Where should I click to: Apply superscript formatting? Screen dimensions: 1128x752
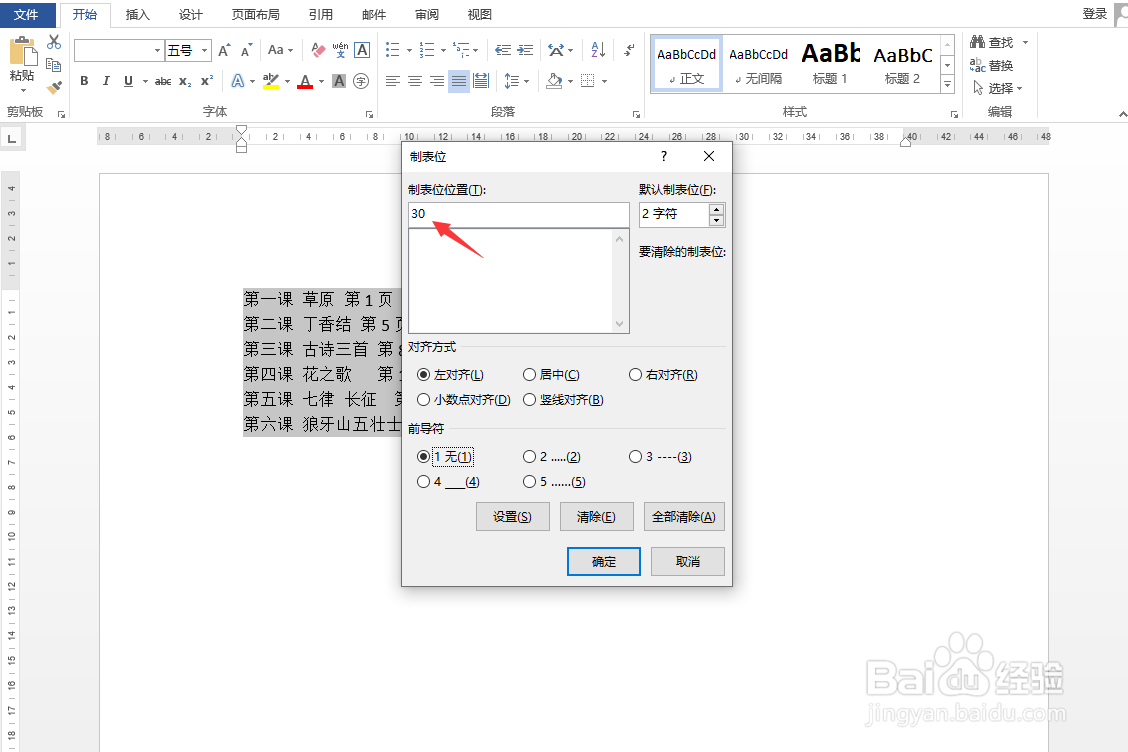click(x=207, y=81)
